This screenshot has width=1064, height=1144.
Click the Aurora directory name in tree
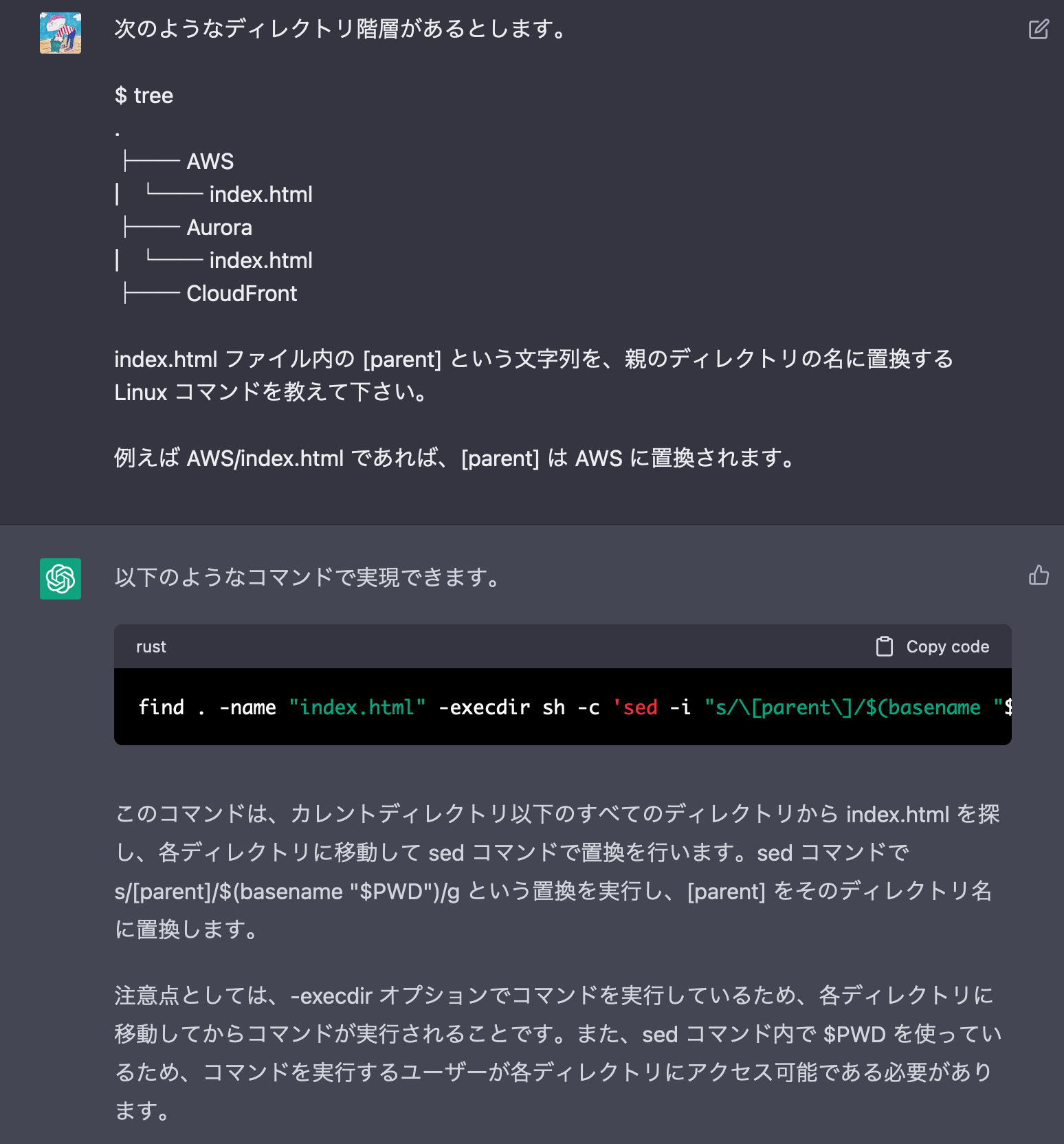point(219,228)
